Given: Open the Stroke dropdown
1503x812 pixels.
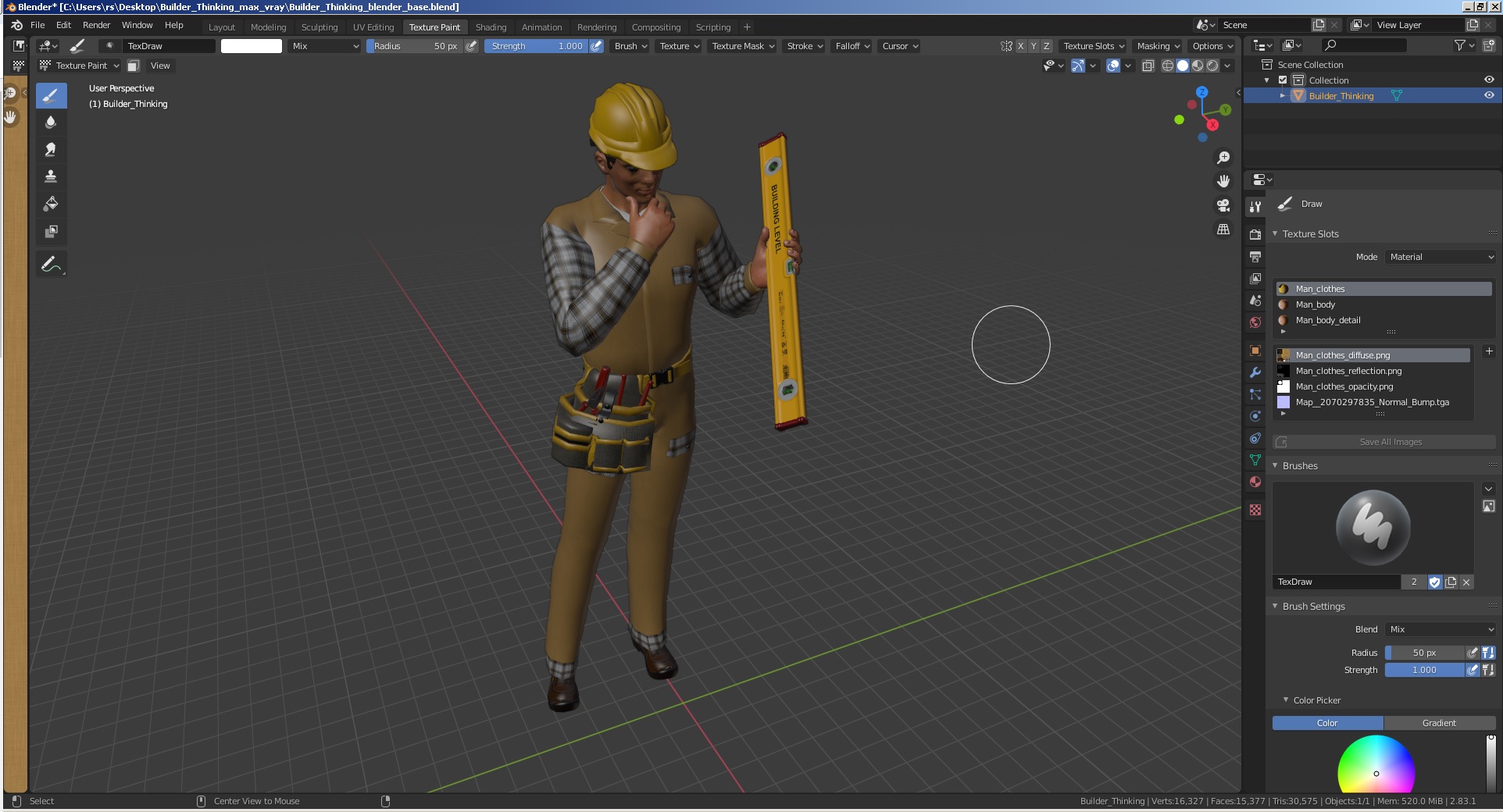Looking at the screenshot, I should [x=805, y=46].
